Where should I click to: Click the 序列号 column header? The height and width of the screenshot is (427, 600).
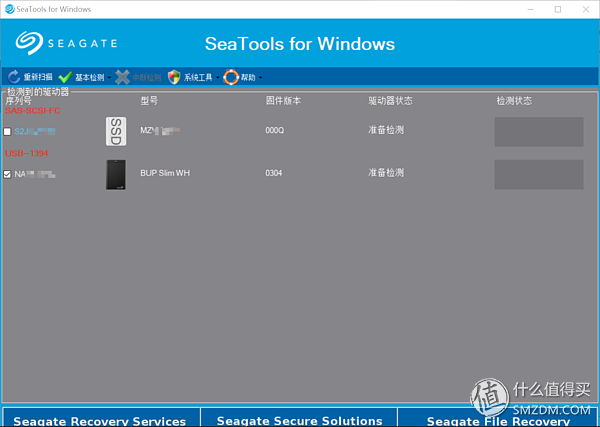pos(18,101)
